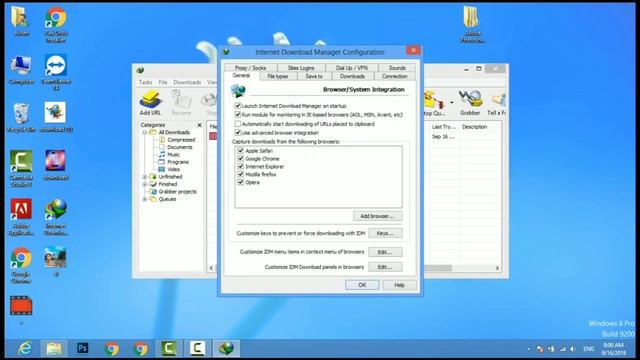
Task: Open the Grabber tool in IDM toolbar
Action: [470, 103]
